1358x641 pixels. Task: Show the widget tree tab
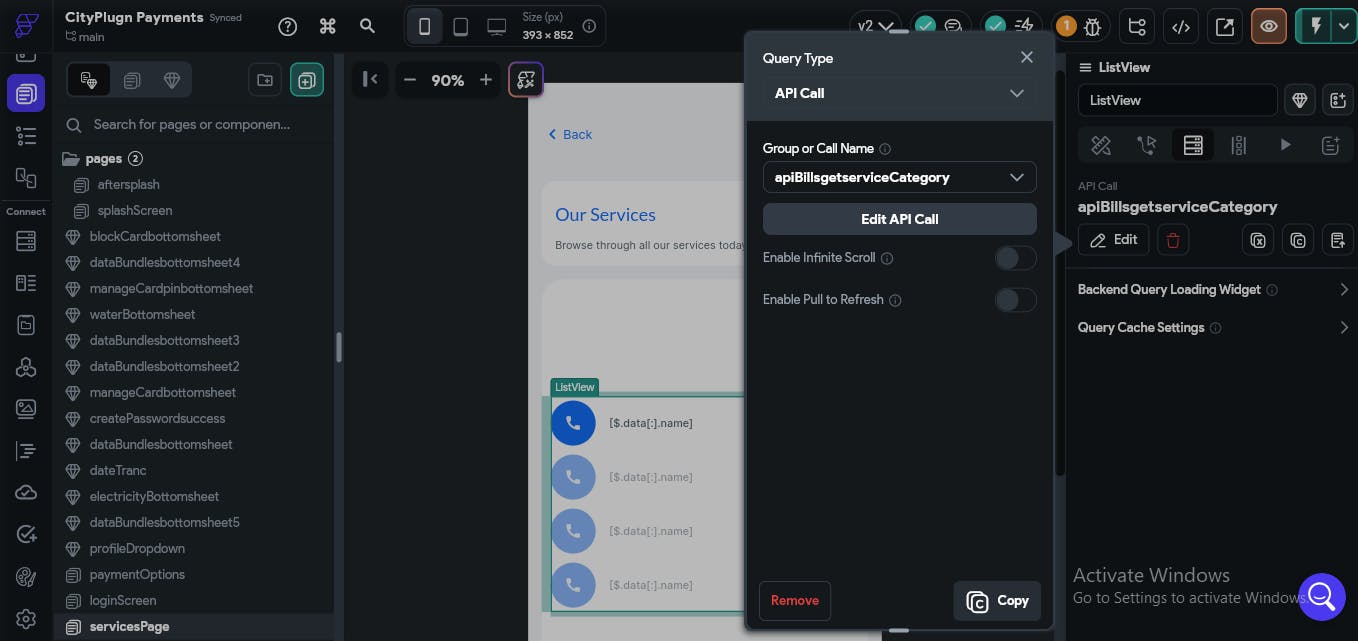click(89, 80)
